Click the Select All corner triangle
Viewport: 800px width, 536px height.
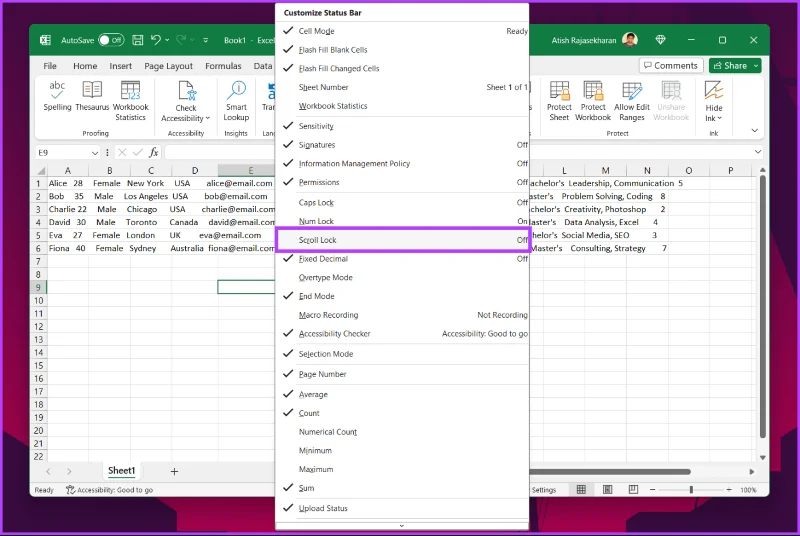coord(41,170)
